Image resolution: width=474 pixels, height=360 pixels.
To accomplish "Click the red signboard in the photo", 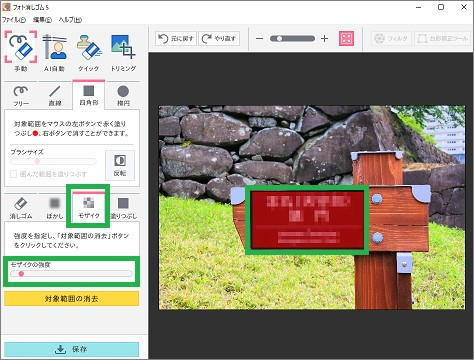I will (x=307, y=220).
